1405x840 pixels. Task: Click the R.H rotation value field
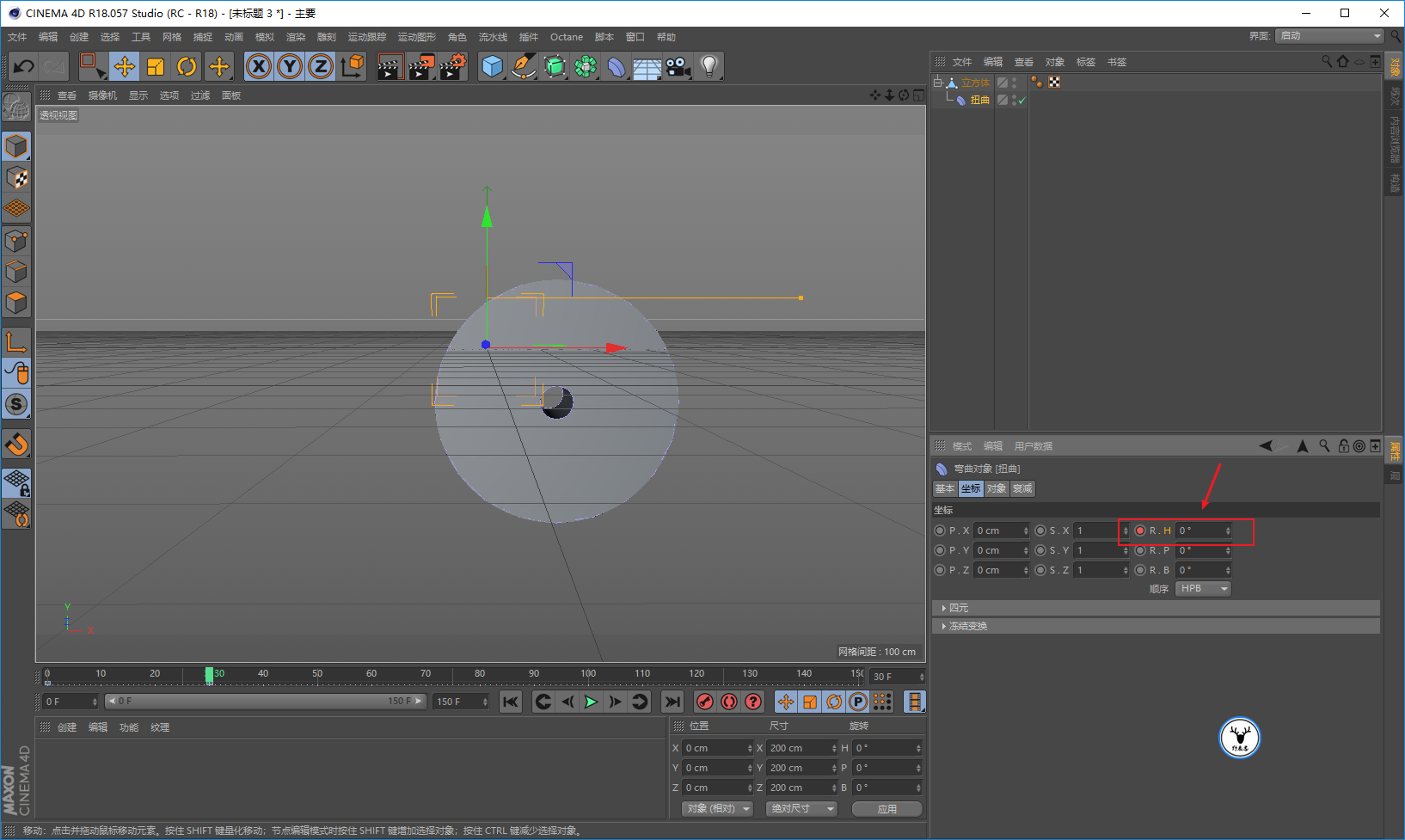[1204, 530]
